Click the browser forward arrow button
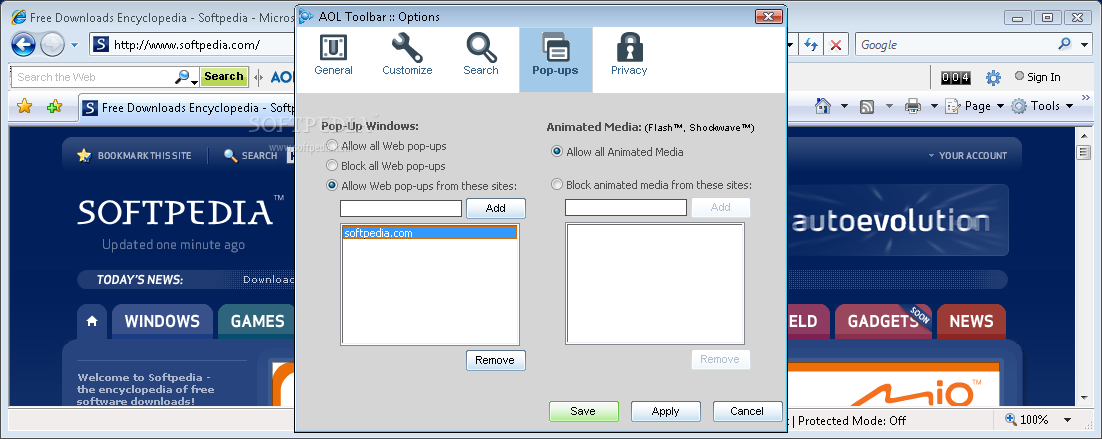Viewport: 1102px width, 439px height. 52,45
